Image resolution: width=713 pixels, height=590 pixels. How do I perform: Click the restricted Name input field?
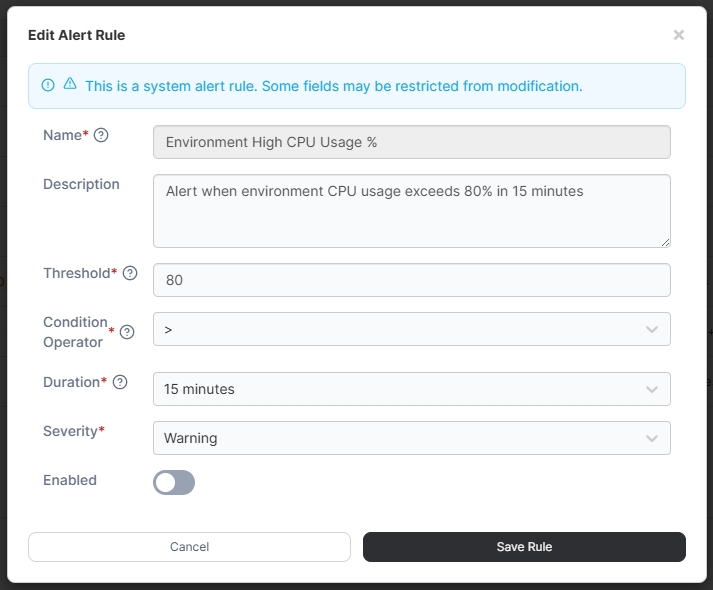coord(411,142)
